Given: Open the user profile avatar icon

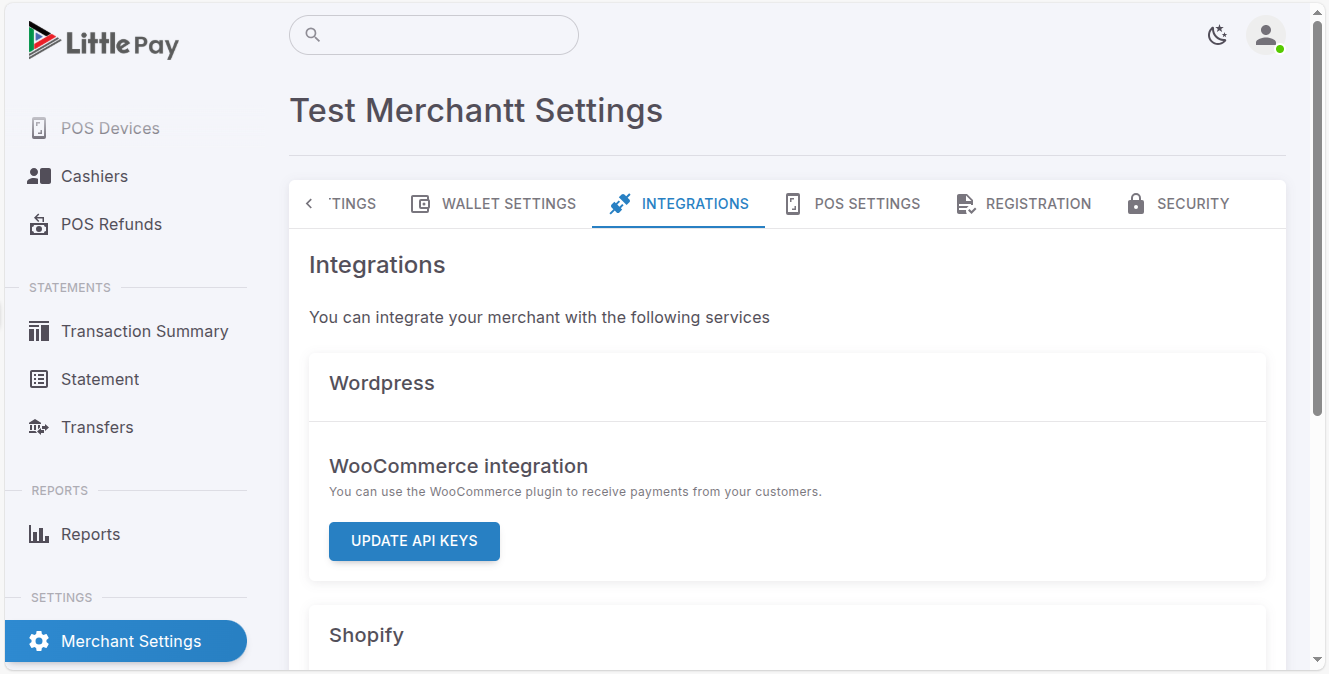Looking at the screenshot, I should (1266, 35).
